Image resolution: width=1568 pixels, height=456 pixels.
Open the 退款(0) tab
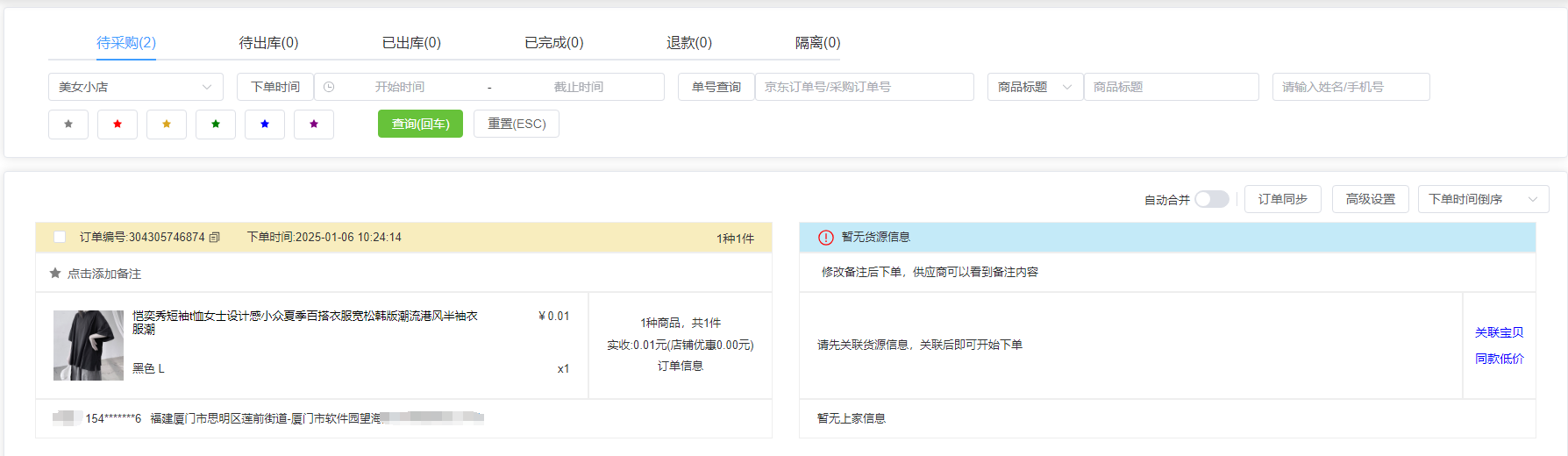[x=688, y=43]
